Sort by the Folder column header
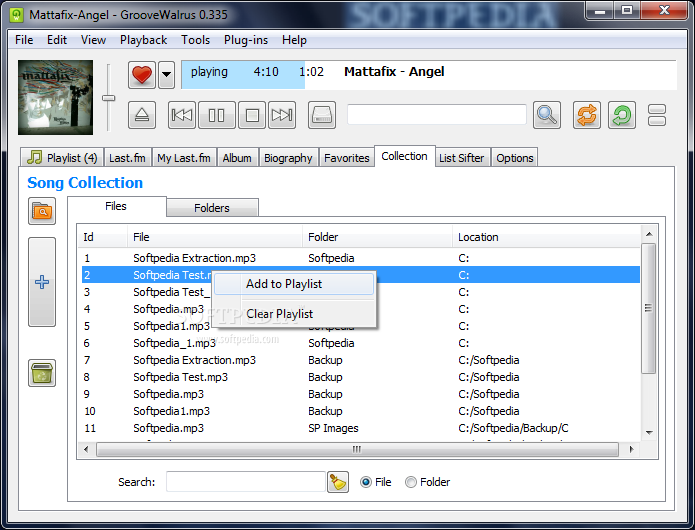 [x=378, y=237]
